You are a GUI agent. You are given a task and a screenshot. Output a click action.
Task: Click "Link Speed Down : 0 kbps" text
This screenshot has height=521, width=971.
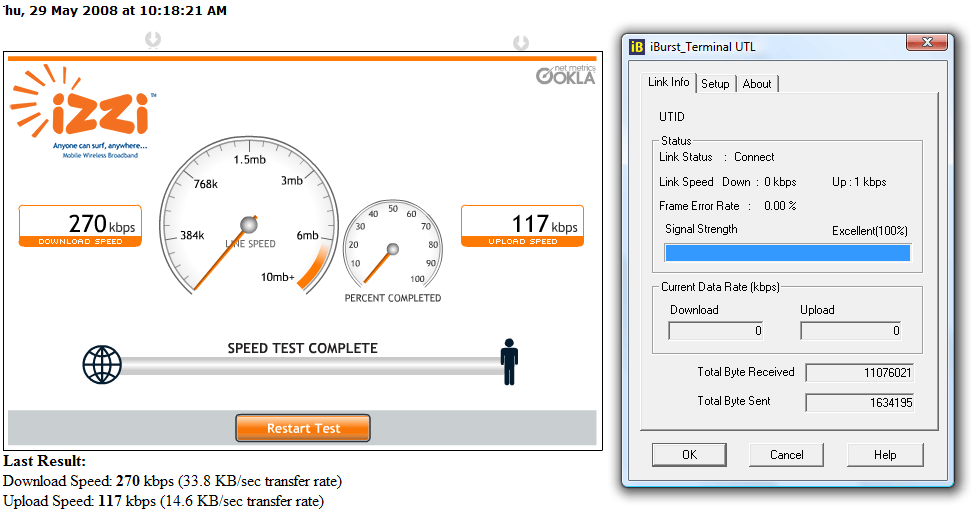click(x=728, y=182)
